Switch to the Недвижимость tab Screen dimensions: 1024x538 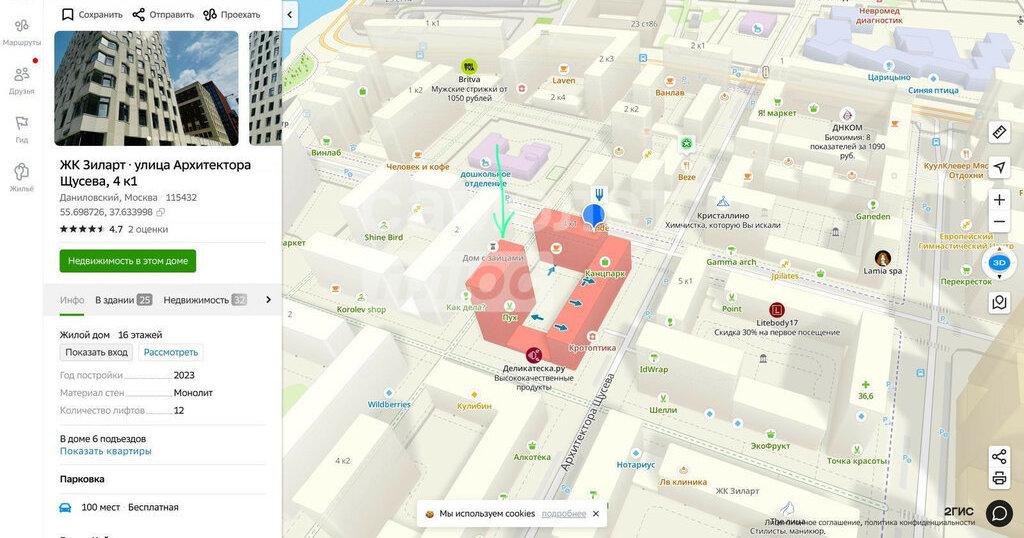[205, 300]
